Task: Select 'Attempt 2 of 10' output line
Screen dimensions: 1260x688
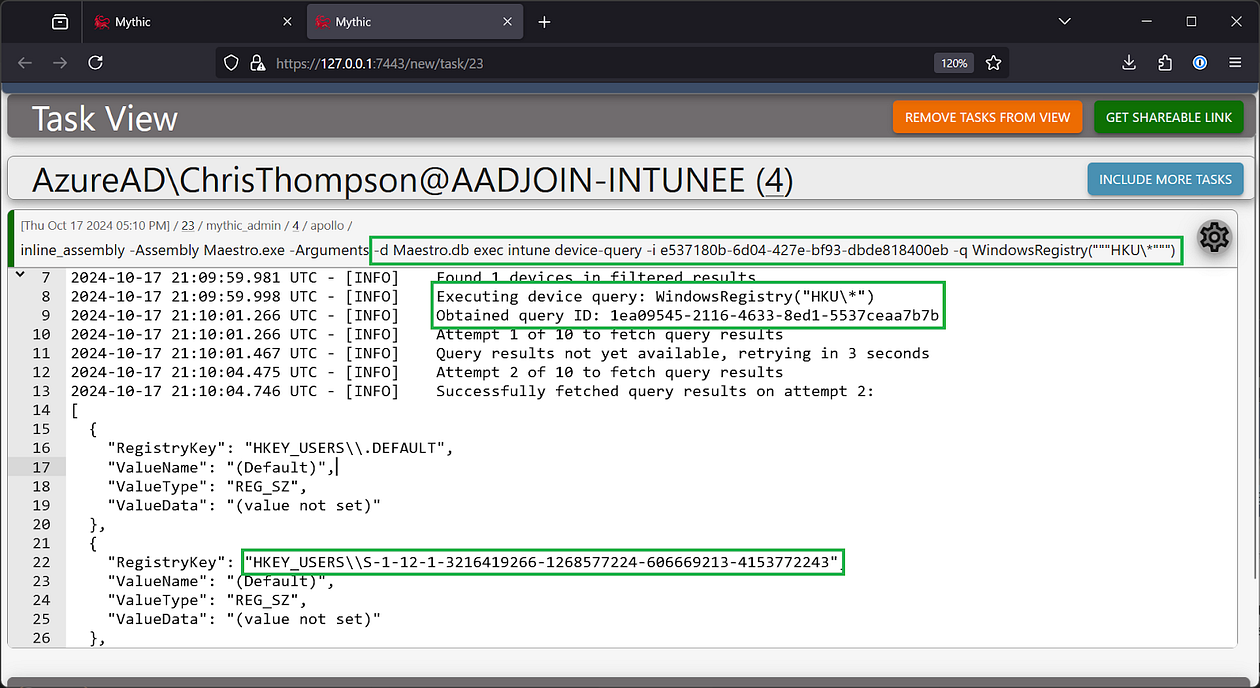Action: (610, 372)
